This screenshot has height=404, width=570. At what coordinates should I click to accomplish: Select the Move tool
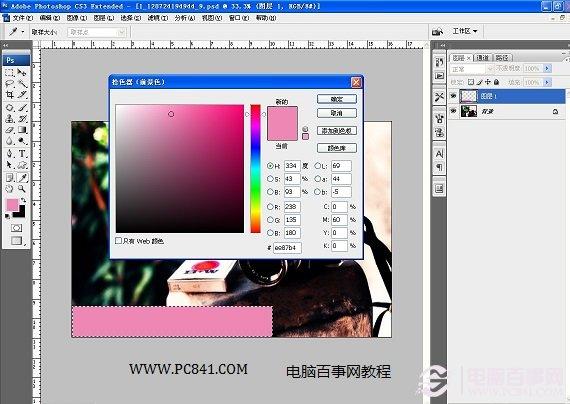(x=22, y=73)
